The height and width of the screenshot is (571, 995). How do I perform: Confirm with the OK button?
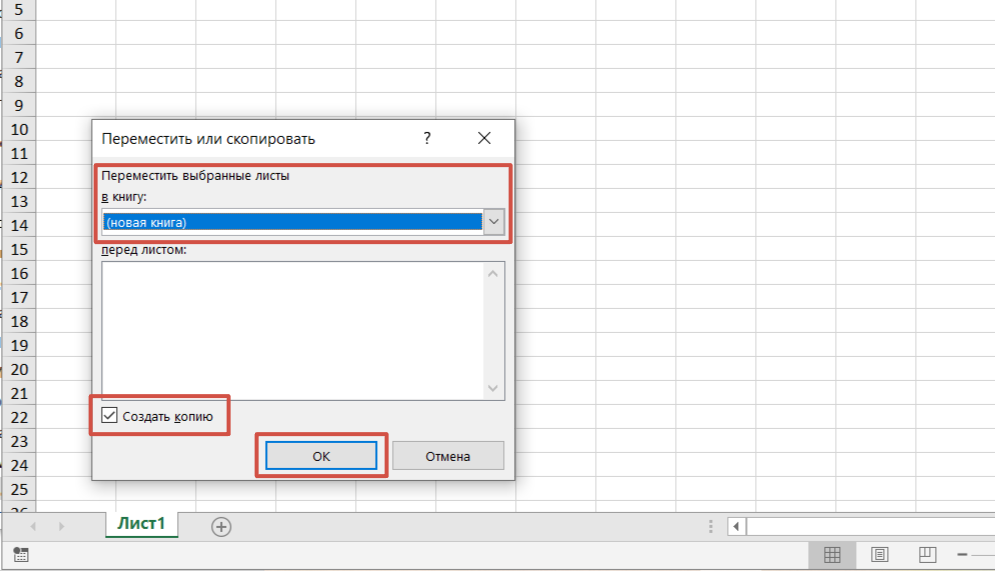(321, 456)
